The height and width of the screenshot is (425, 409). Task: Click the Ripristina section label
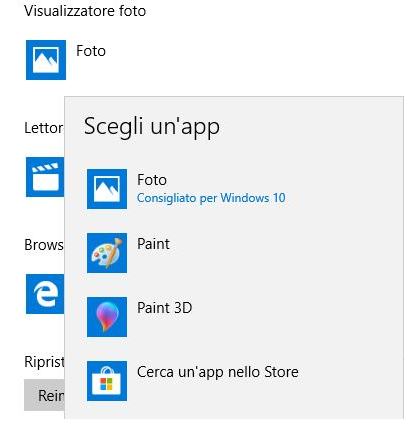point(44,362)
